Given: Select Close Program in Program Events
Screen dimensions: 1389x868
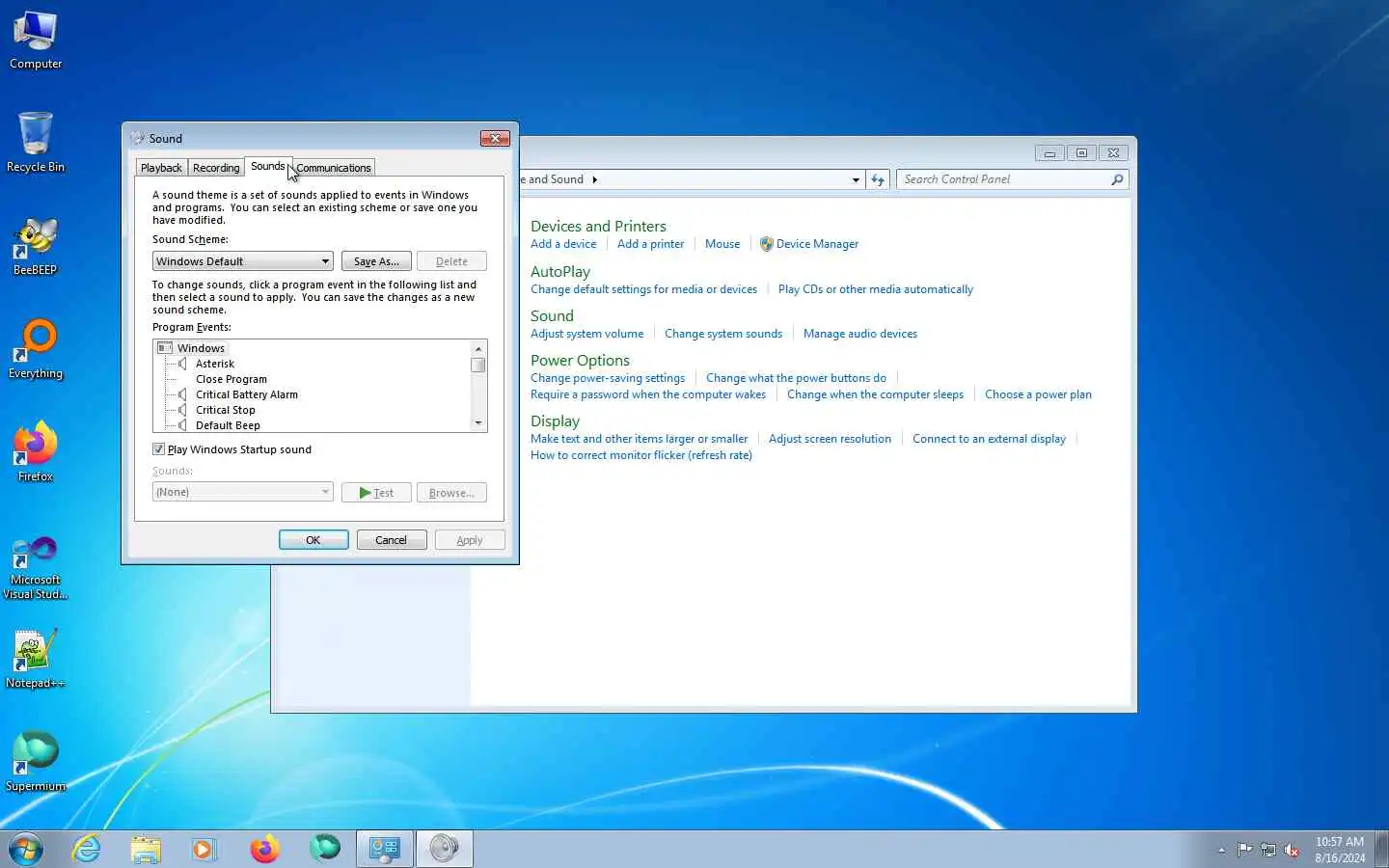Looking at the screenshot, I should [x=231, y=379].
